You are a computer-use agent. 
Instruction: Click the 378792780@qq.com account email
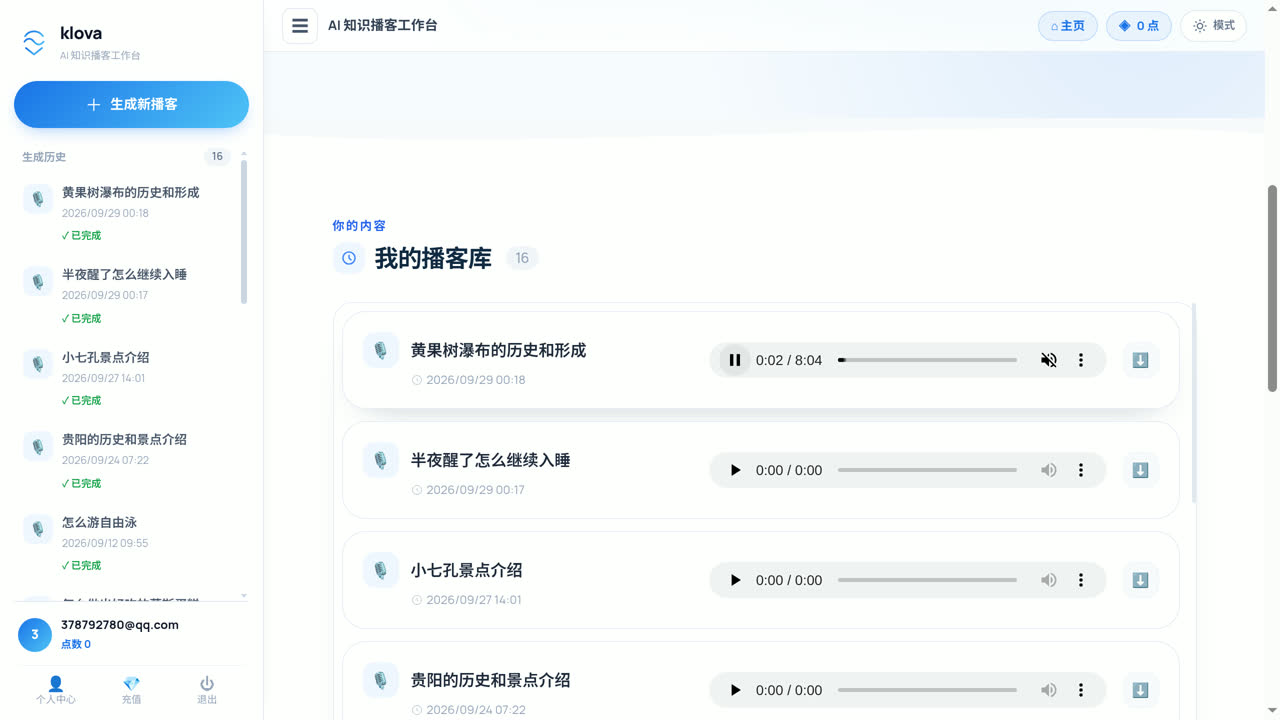tap(120, 625)
